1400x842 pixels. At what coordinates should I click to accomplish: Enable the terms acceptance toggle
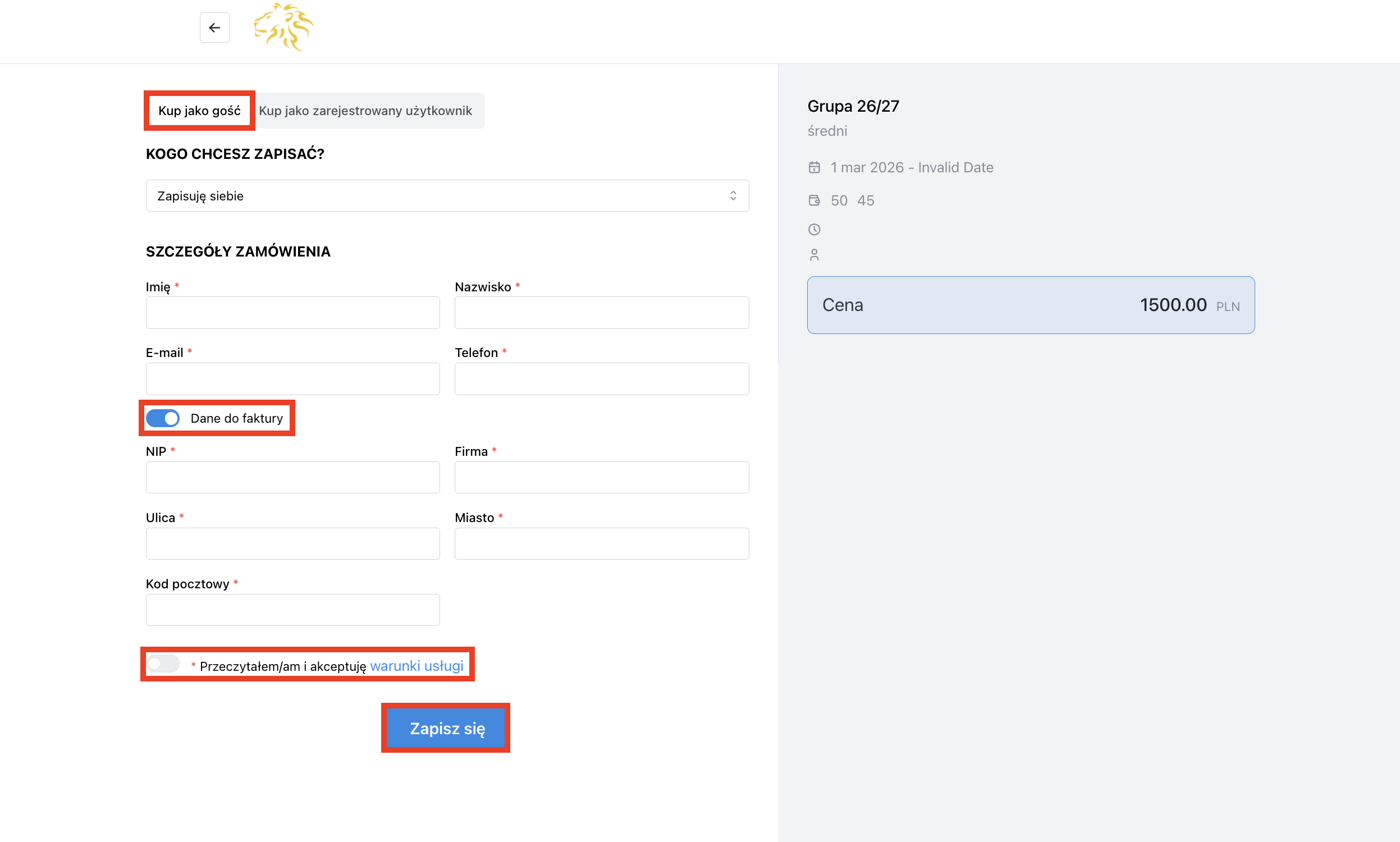click(x=163, y=664)
